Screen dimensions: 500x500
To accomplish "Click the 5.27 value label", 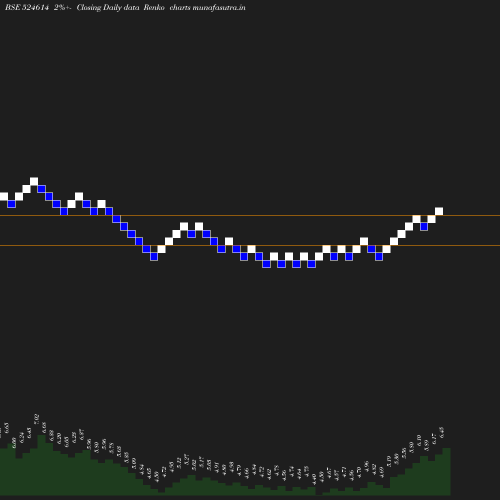I will point(187,459).
